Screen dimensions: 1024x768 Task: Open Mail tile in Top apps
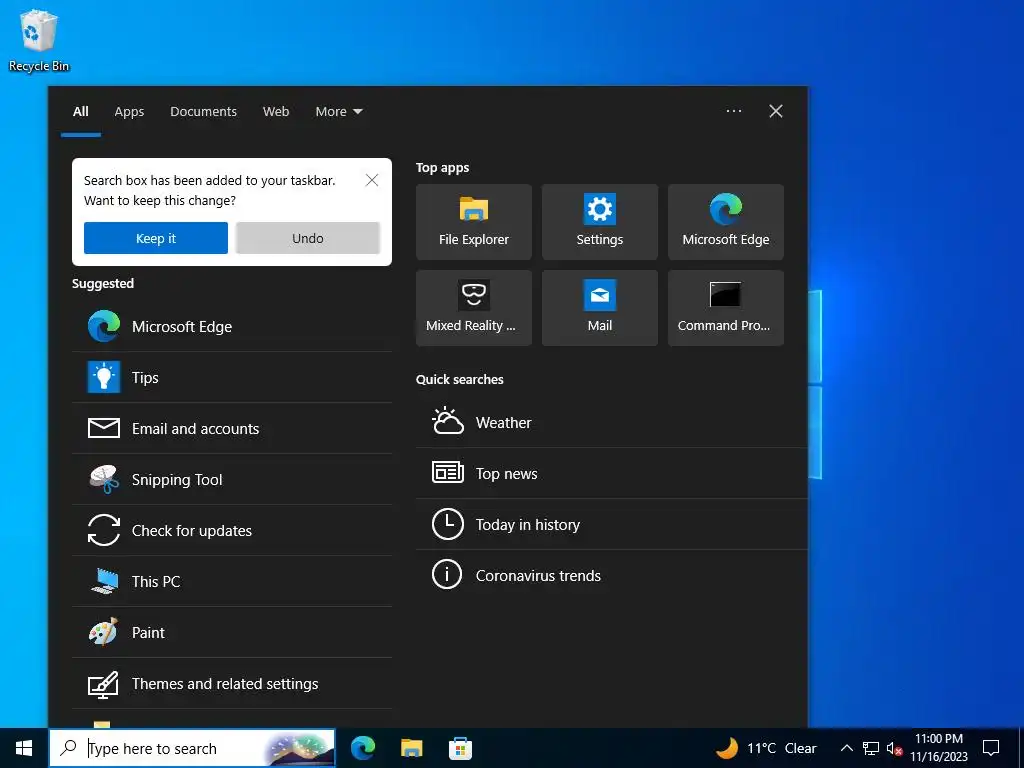[x=600, y=308]
